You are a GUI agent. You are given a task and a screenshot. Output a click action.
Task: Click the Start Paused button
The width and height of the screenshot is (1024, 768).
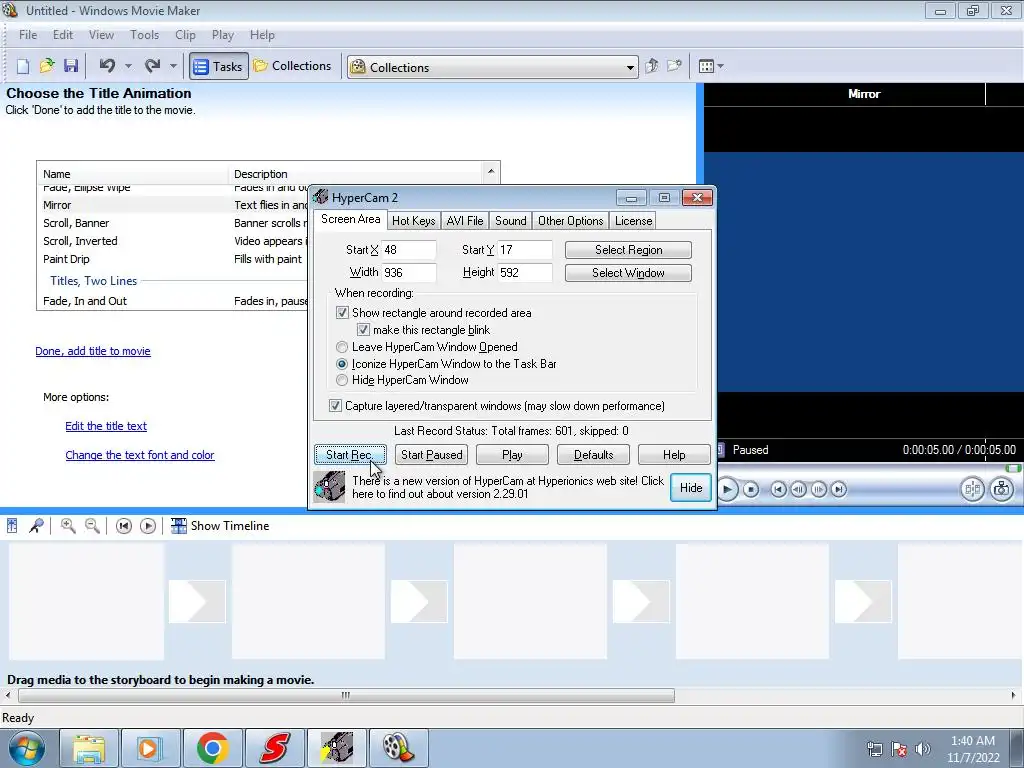pyautogui.click(x=432, y=455)
